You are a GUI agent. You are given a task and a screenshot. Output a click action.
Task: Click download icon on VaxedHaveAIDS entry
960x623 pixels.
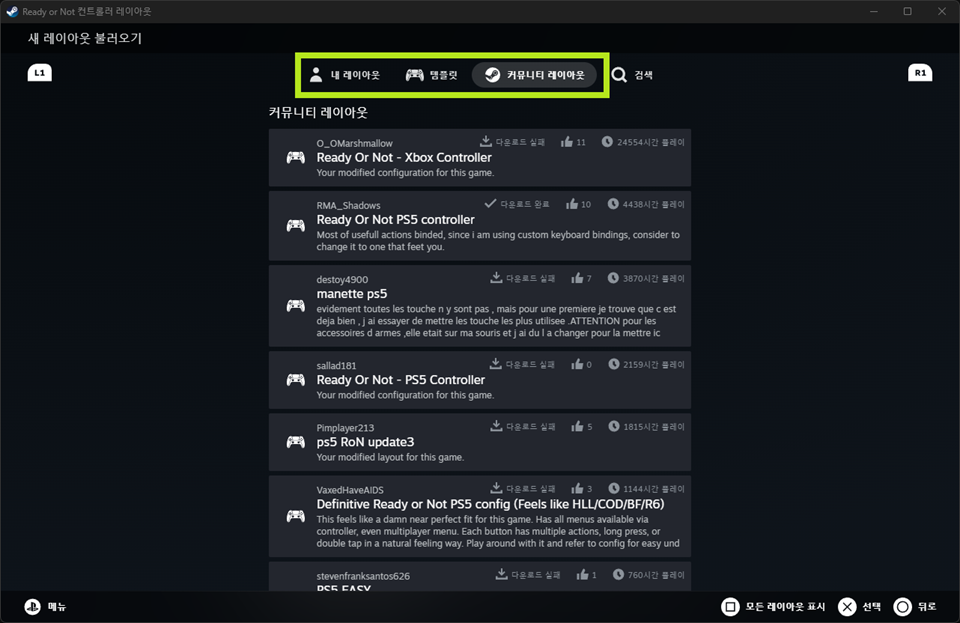point(496,488)
